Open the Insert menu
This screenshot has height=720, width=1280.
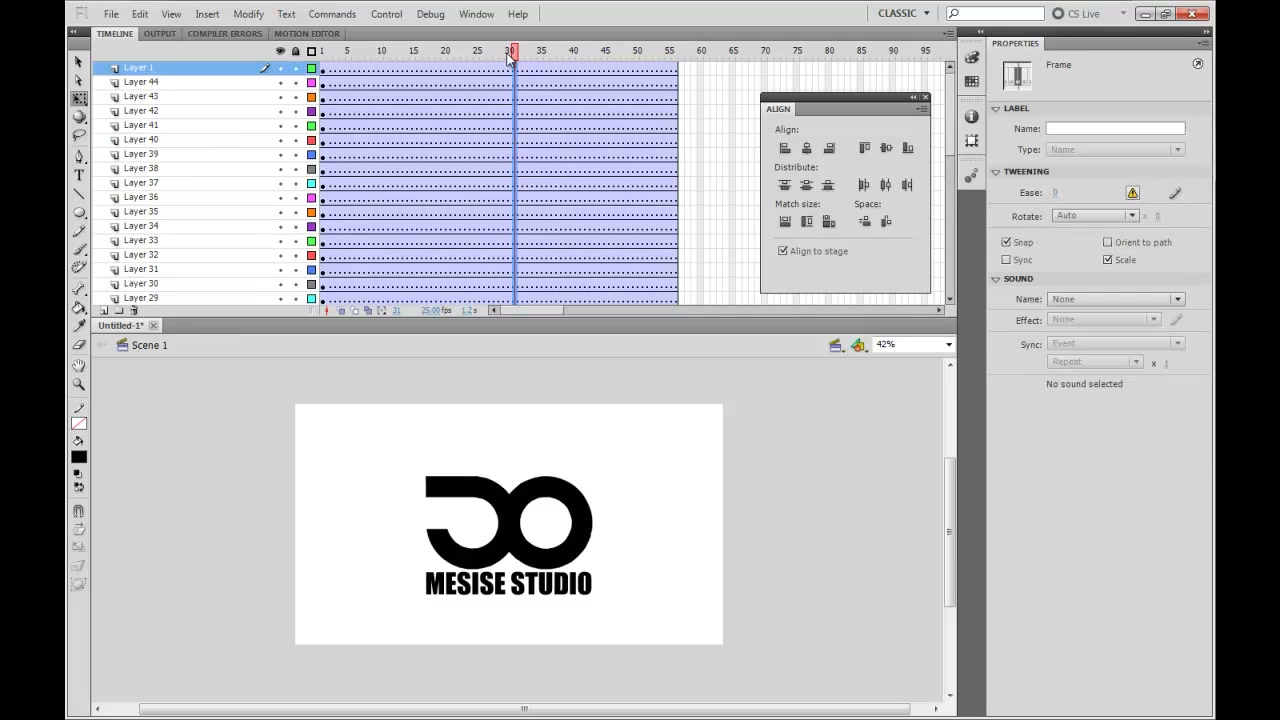207,14
